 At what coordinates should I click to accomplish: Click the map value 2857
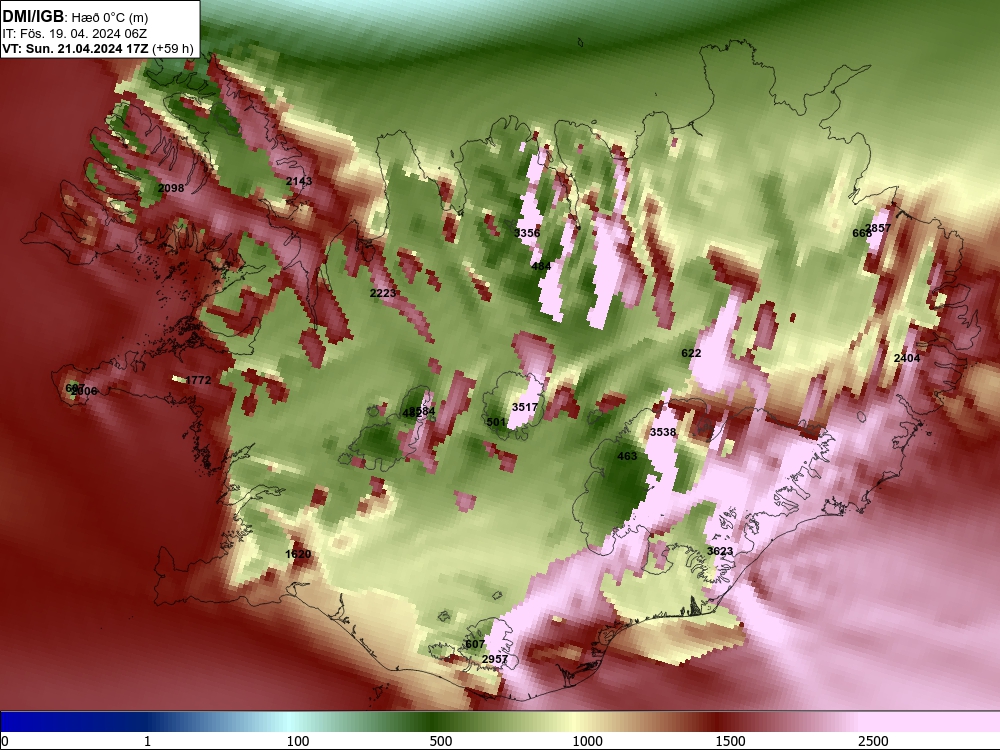pyautogui.click(x=878, y=228)
